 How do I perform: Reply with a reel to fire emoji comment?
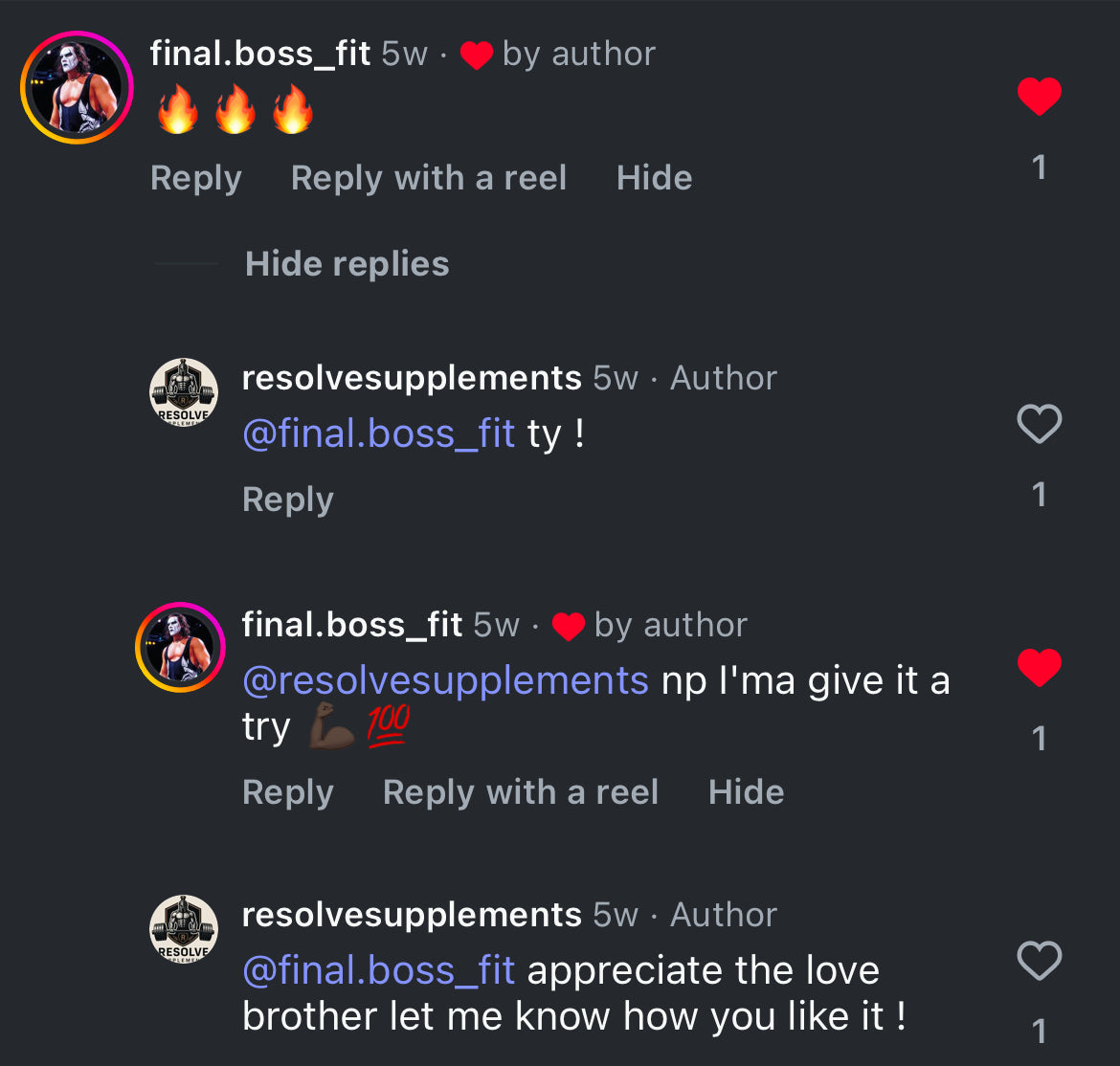click(x=428, y=178)
